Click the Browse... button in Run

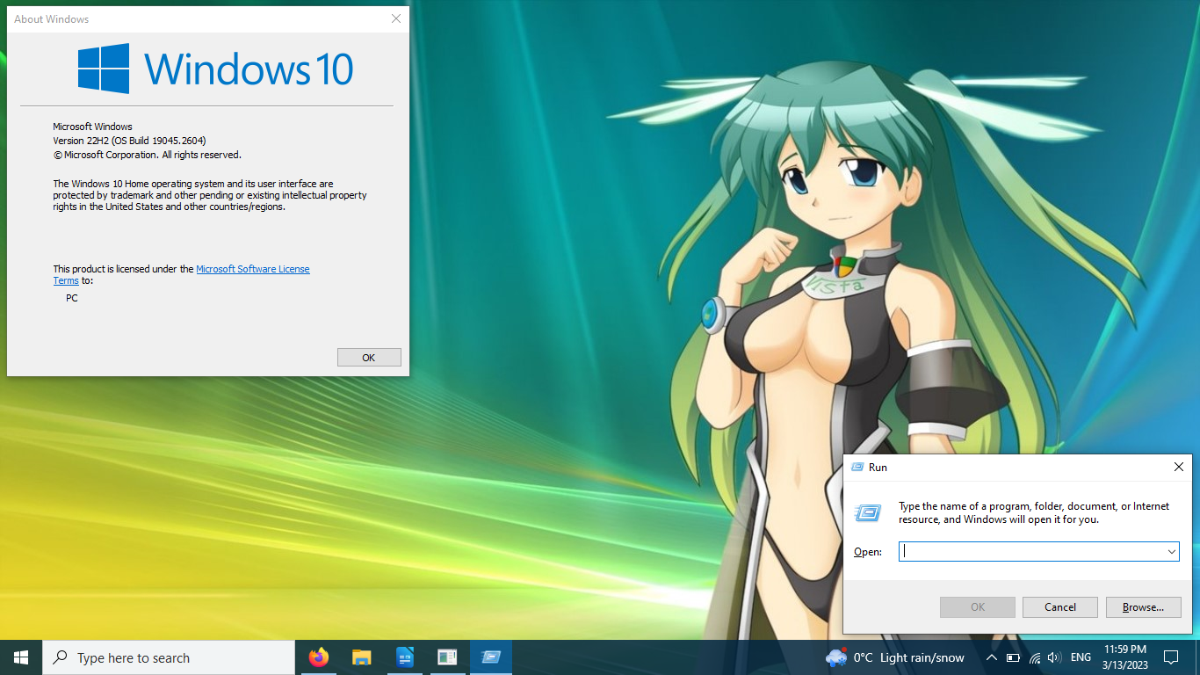point(1143,607)
